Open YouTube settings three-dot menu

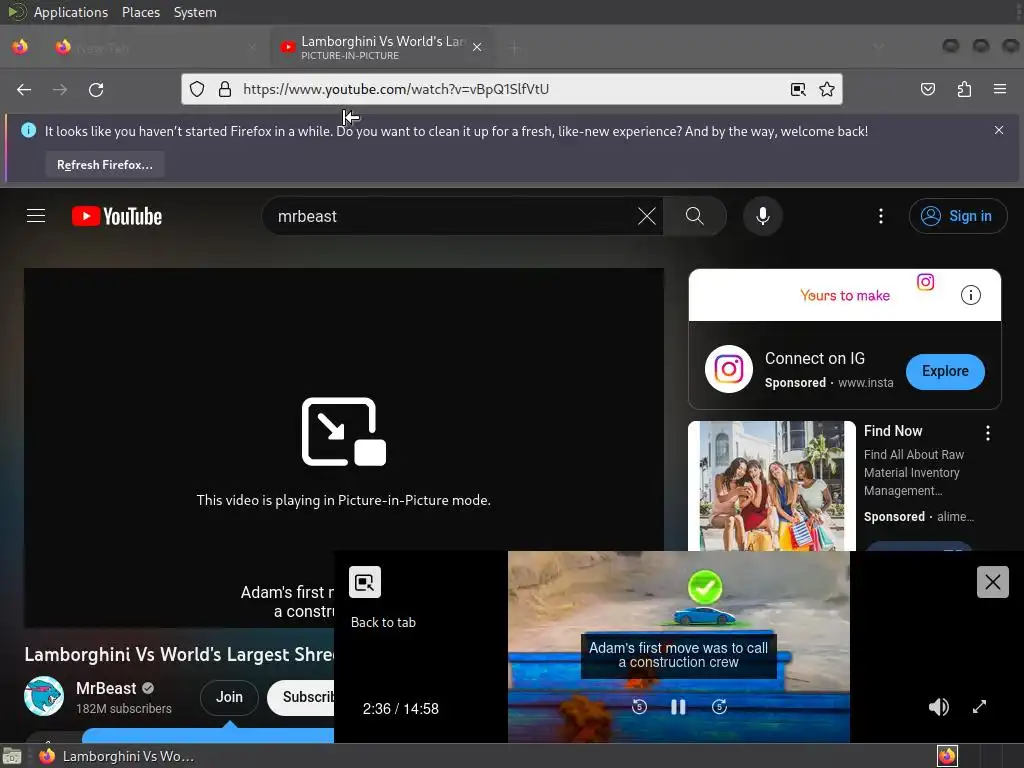click(x=881, y=216)
